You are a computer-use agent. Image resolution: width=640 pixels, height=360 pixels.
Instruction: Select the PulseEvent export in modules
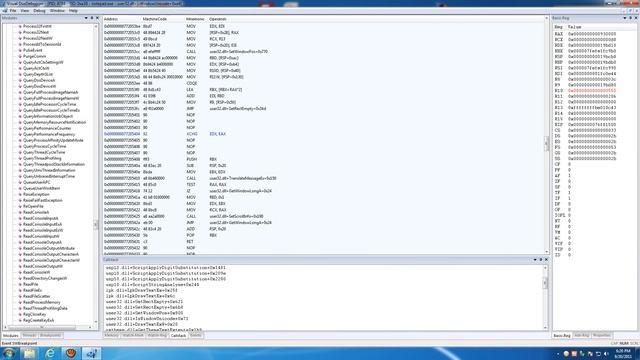click(33, 50)
